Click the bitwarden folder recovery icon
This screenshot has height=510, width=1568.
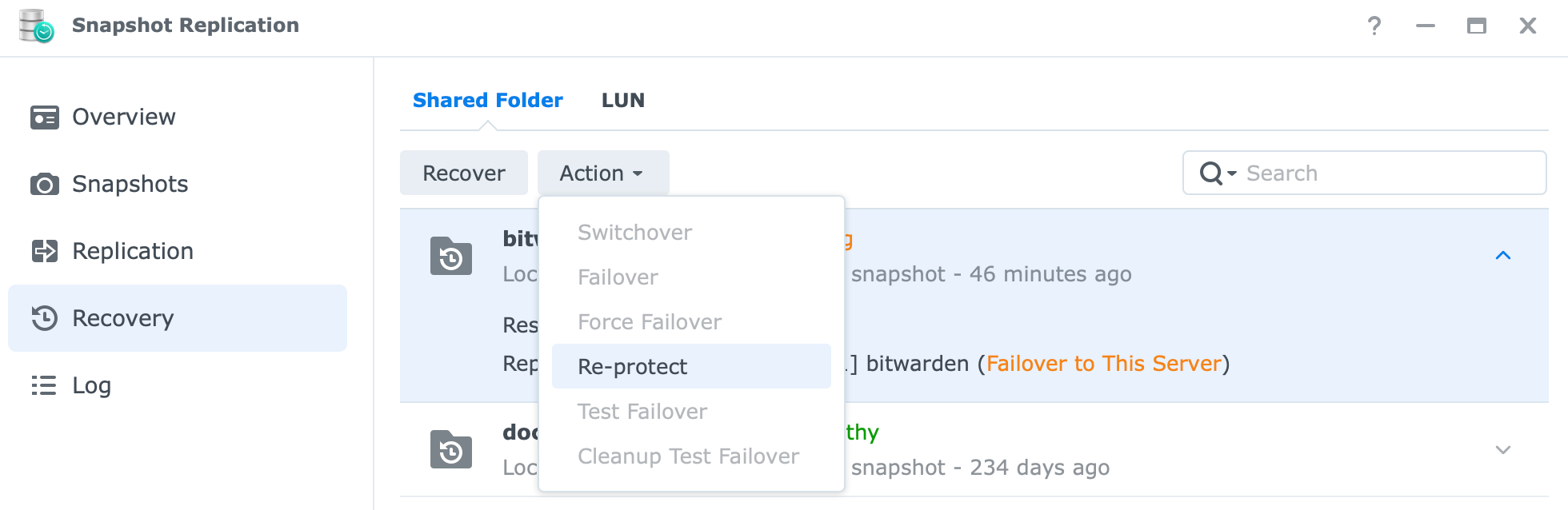pos(451,256)
